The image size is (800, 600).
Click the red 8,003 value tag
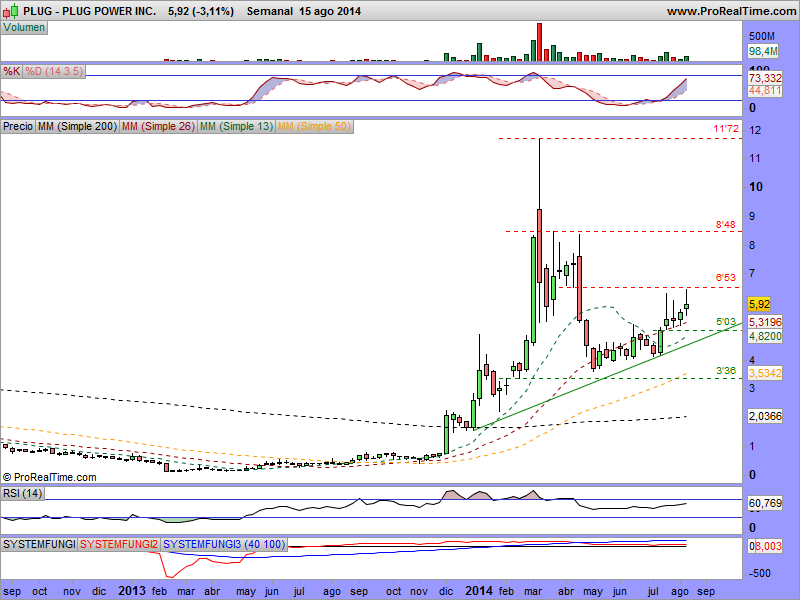click(x=768, y=546)
